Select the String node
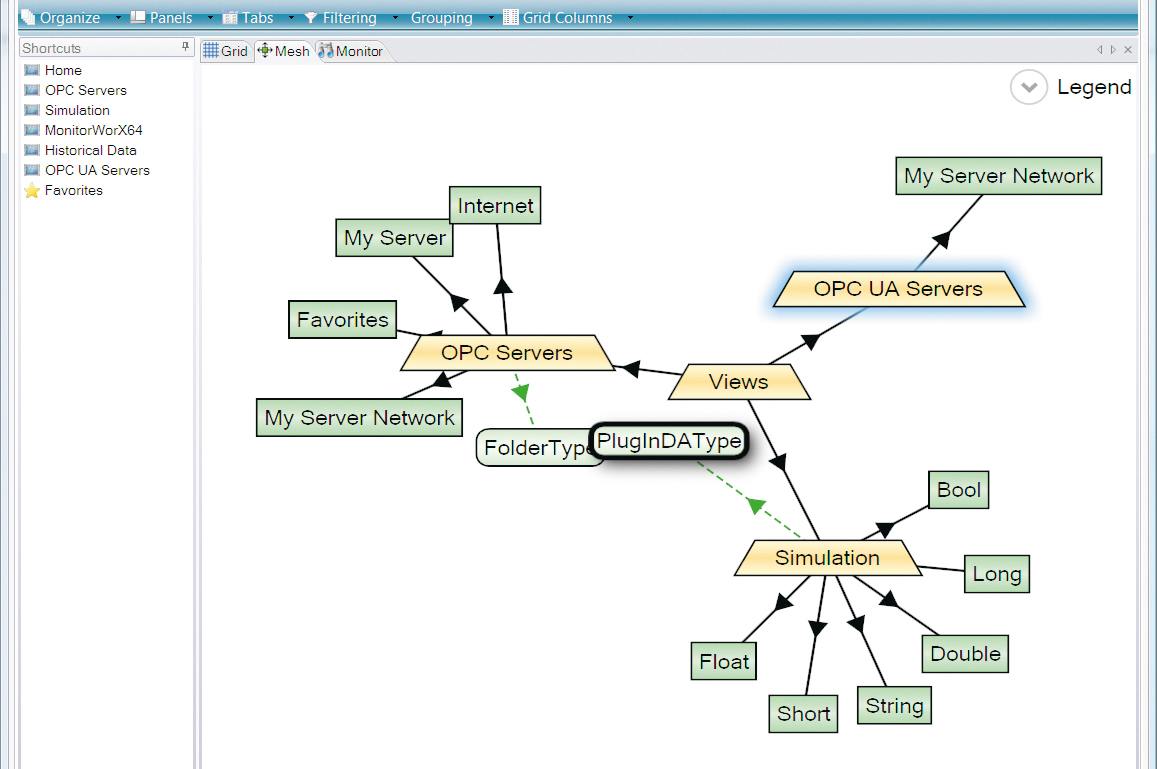1157x769 pixels. (894, 706)
